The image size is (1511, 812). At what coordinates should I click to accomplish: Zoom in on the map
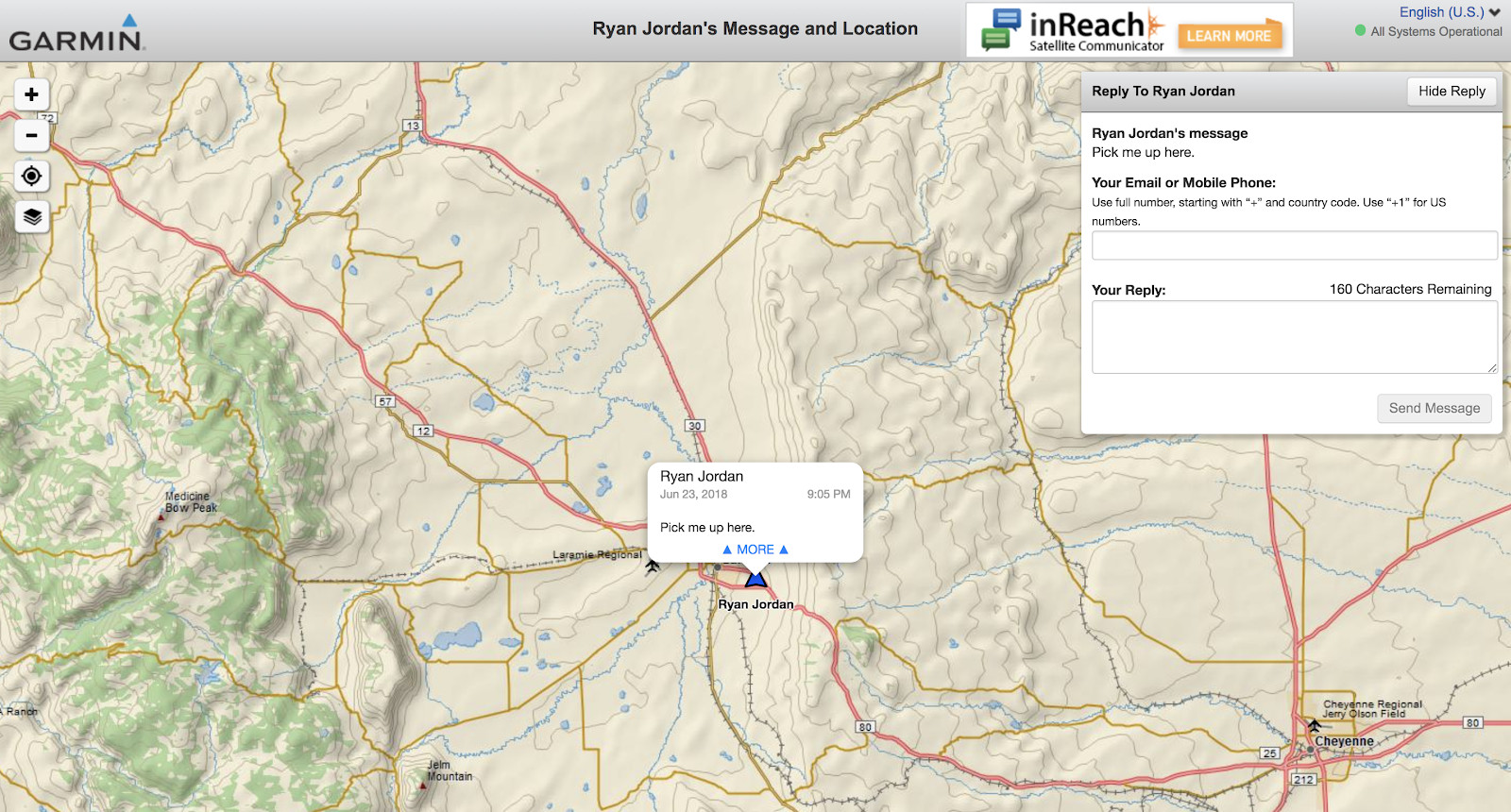coord(31,94)
